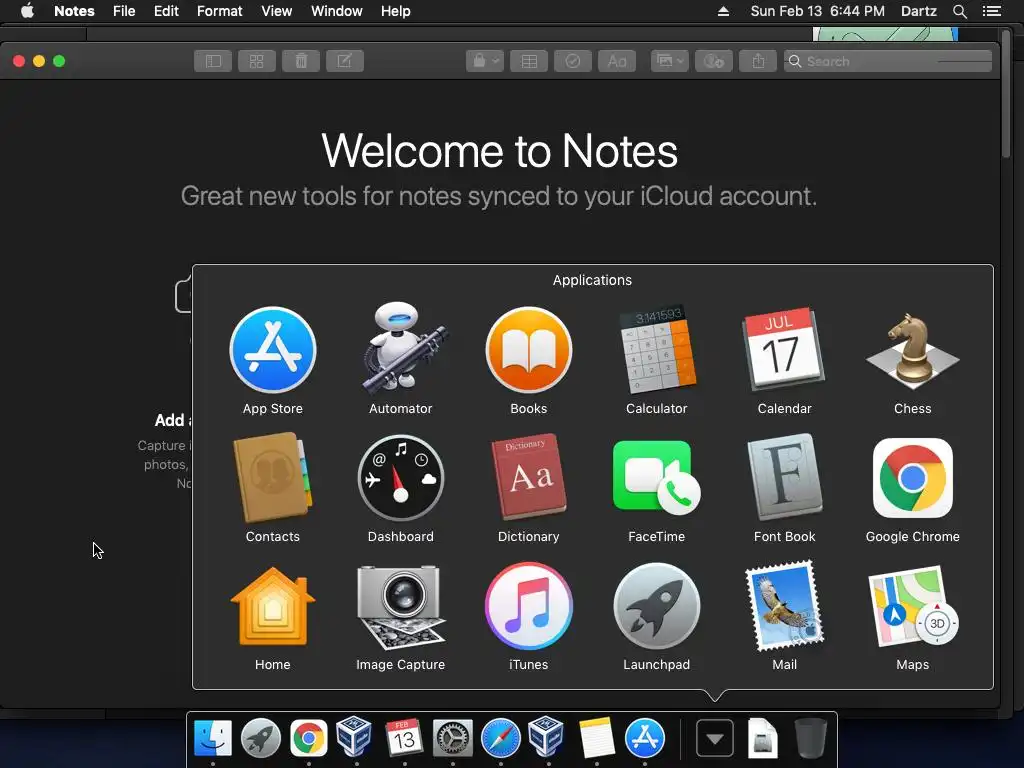
Task: Toggle the Notes folders sidebar button
Action: coord(213,61)
